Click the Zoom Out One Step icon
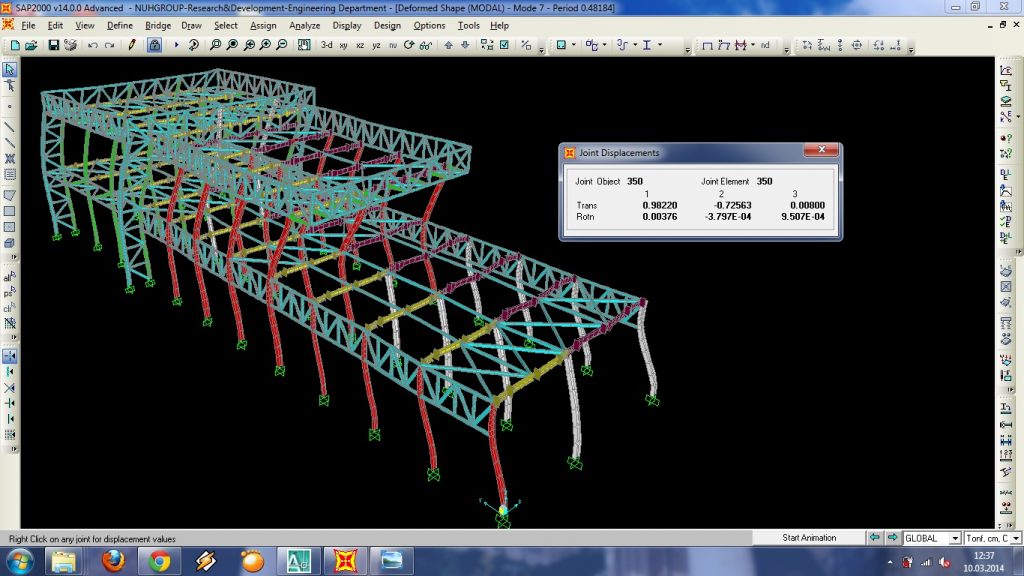1024x576 pixels. click(x=281, y=45)
